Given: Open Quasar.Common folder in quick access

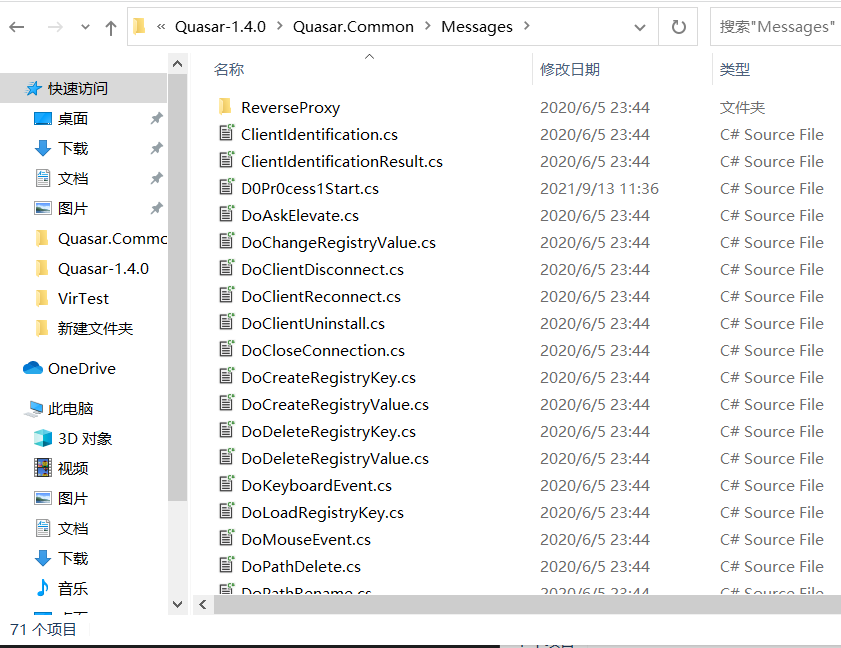Looking at the screenshot, I should tap(112, 238).
